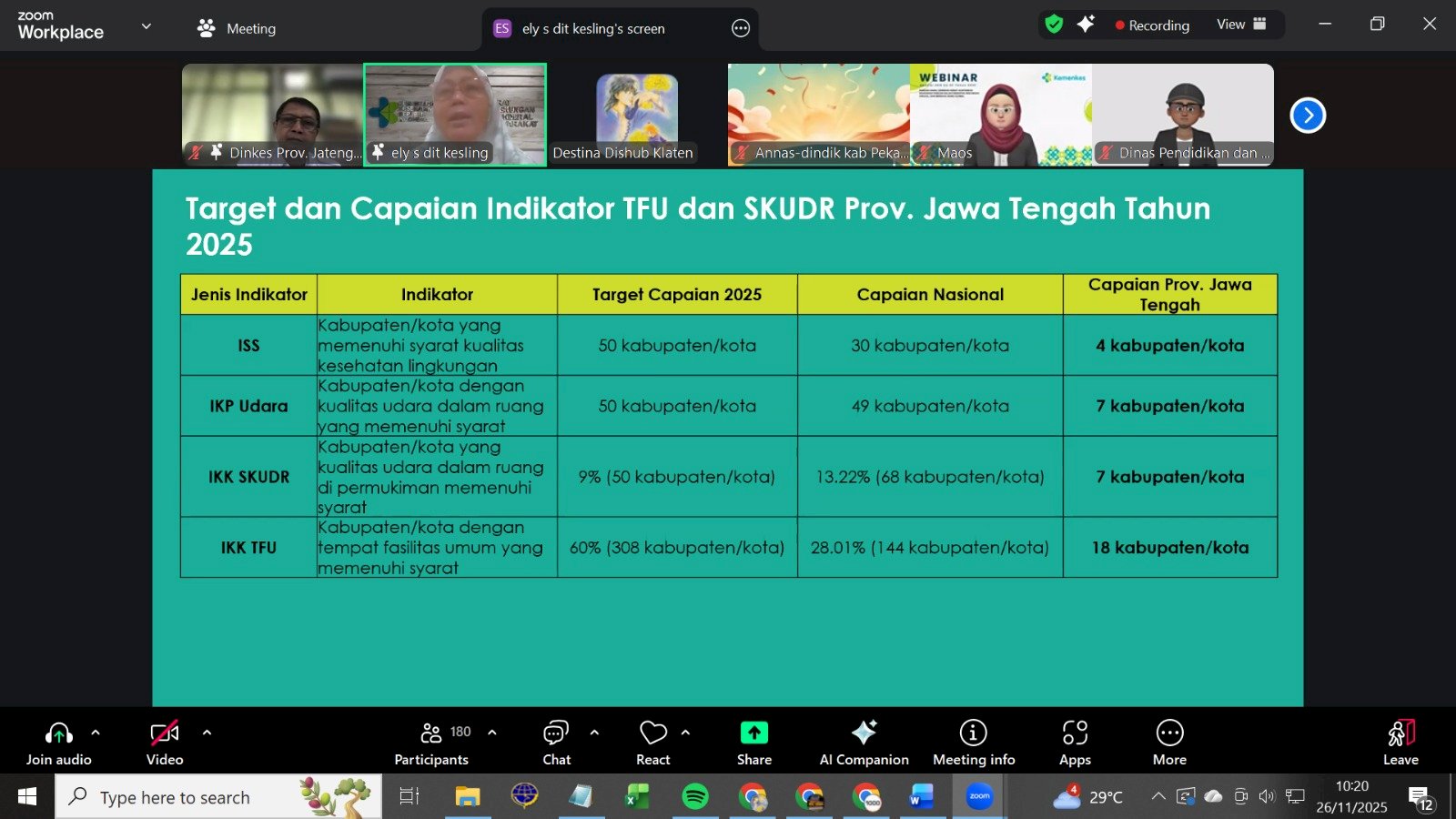1456x819 pixels.
Task: Join audio with headphone icon
Action: coord(59,743)
